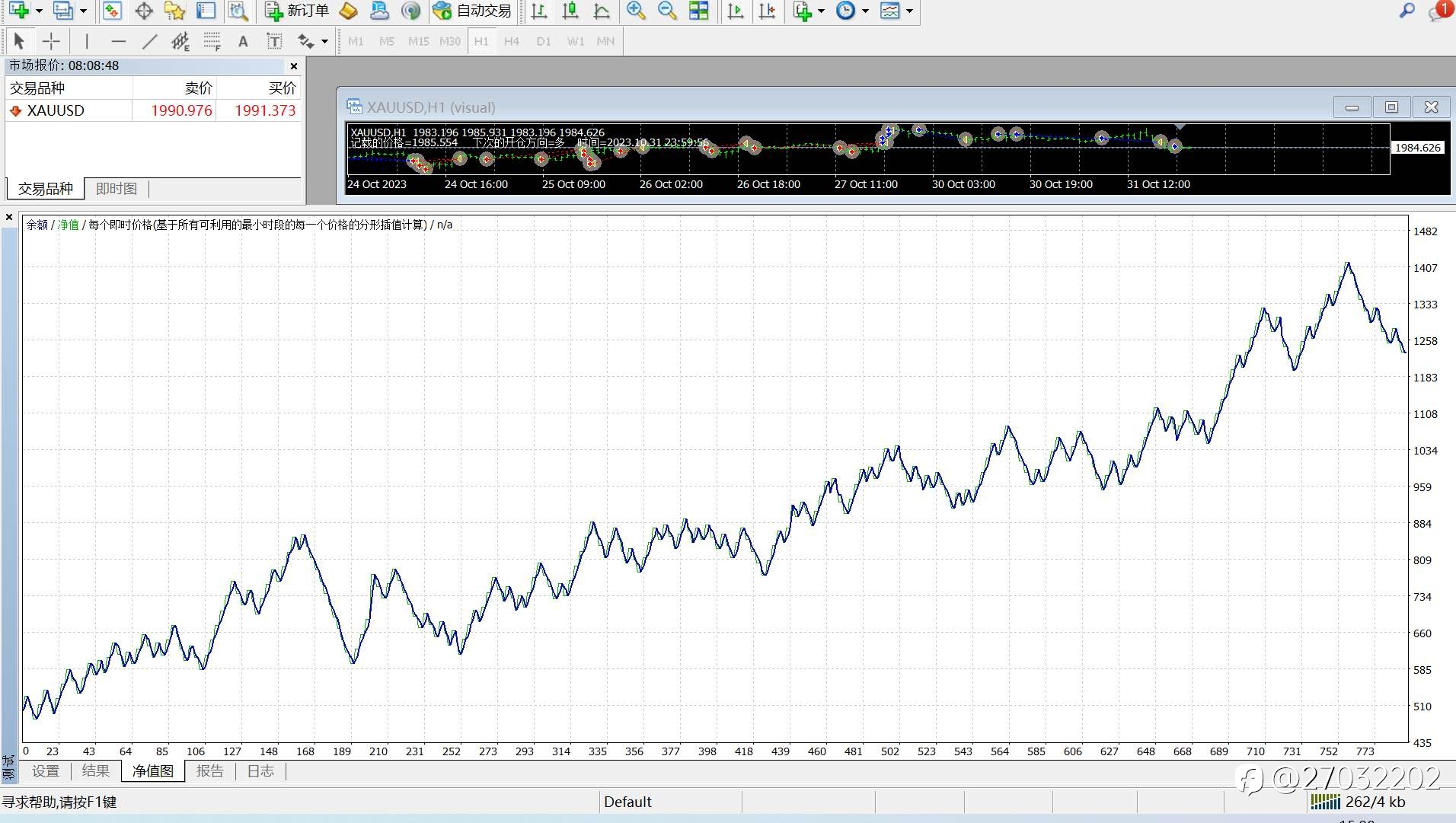Expand the New Chart dropdown arrow
Viewport: 1456px width, 823px height.
[x=39, y=11]
